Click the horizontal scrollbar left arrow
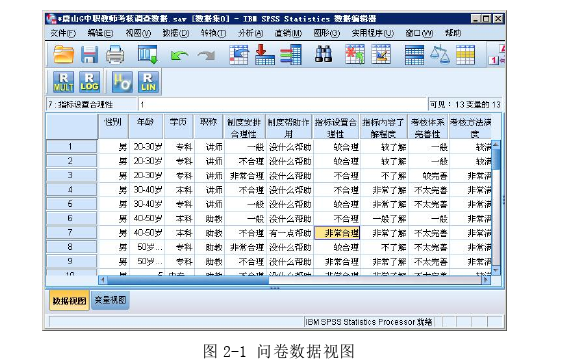Viewport: 564px width, 361px height. 103,280
